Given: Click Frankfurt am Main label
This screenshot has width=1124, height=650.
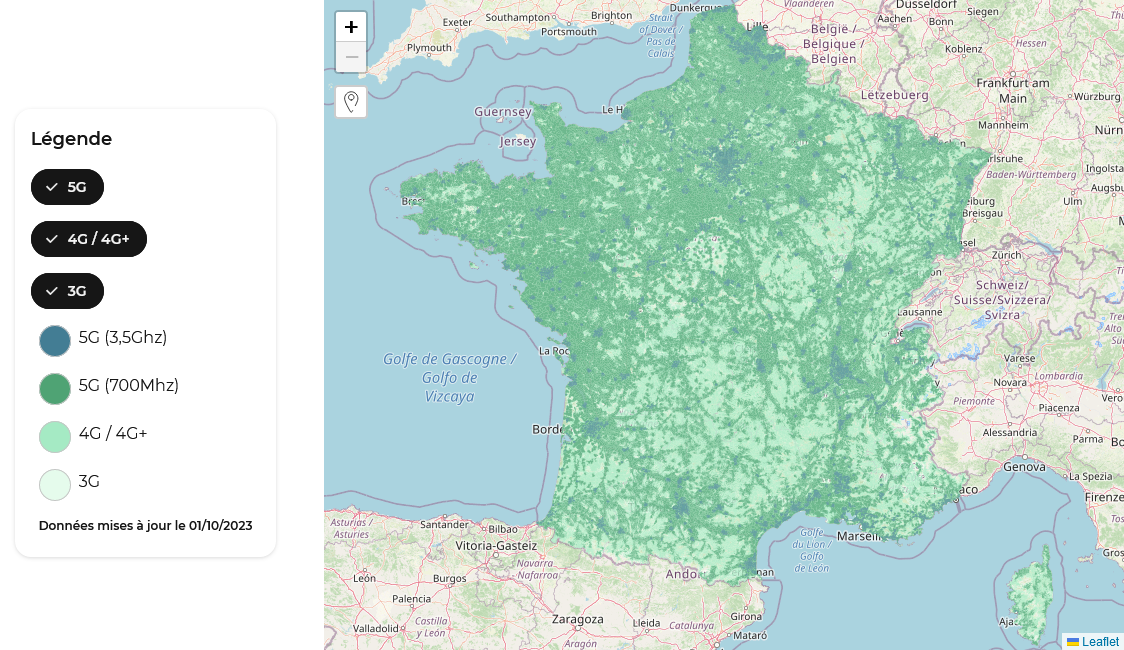Looking at the screenshot, I should pyautogui.click(x=1013, y=91).
